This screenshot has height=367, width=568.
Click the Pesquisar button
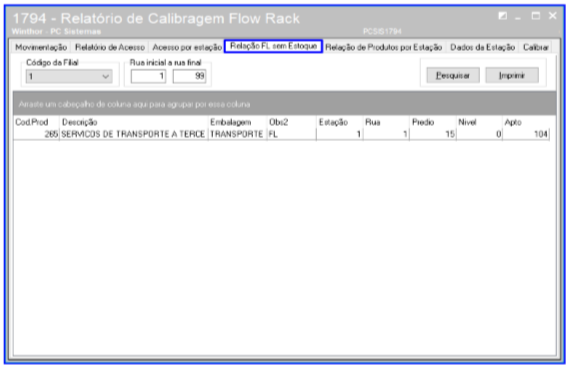[453, 75]
